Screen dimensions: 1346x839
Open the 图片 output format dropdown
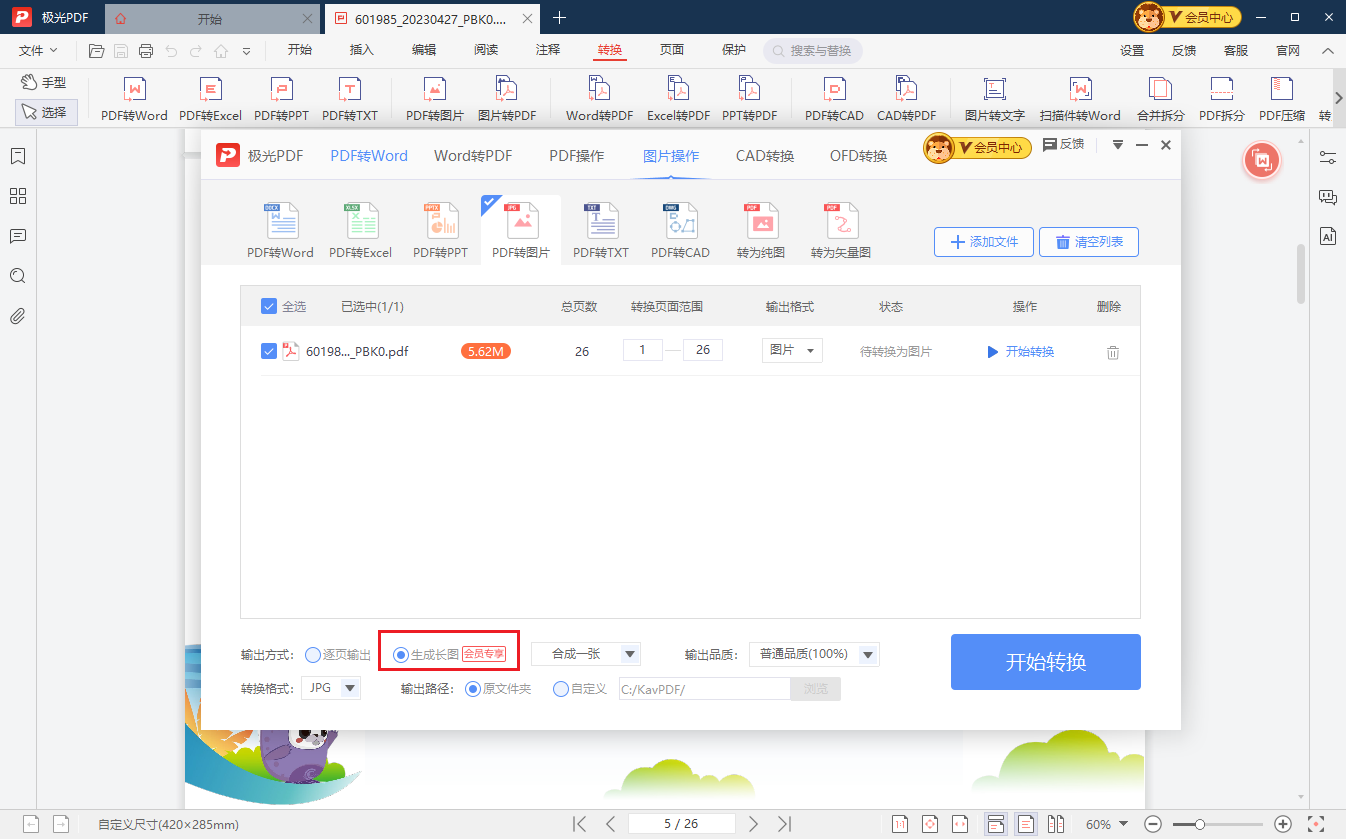pos(791,350)
